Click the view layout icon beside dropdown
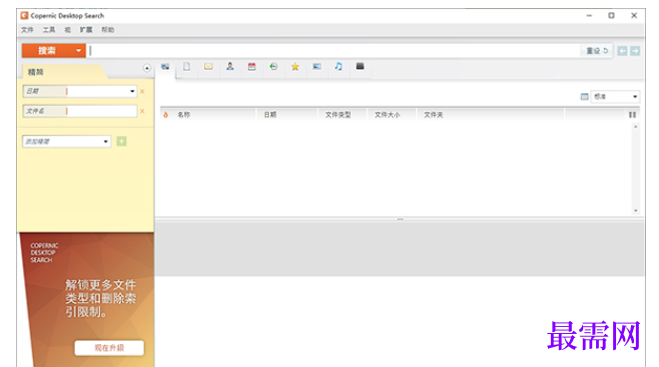The image size is (659, 367). pyautogui.click(x=584, y=97)
